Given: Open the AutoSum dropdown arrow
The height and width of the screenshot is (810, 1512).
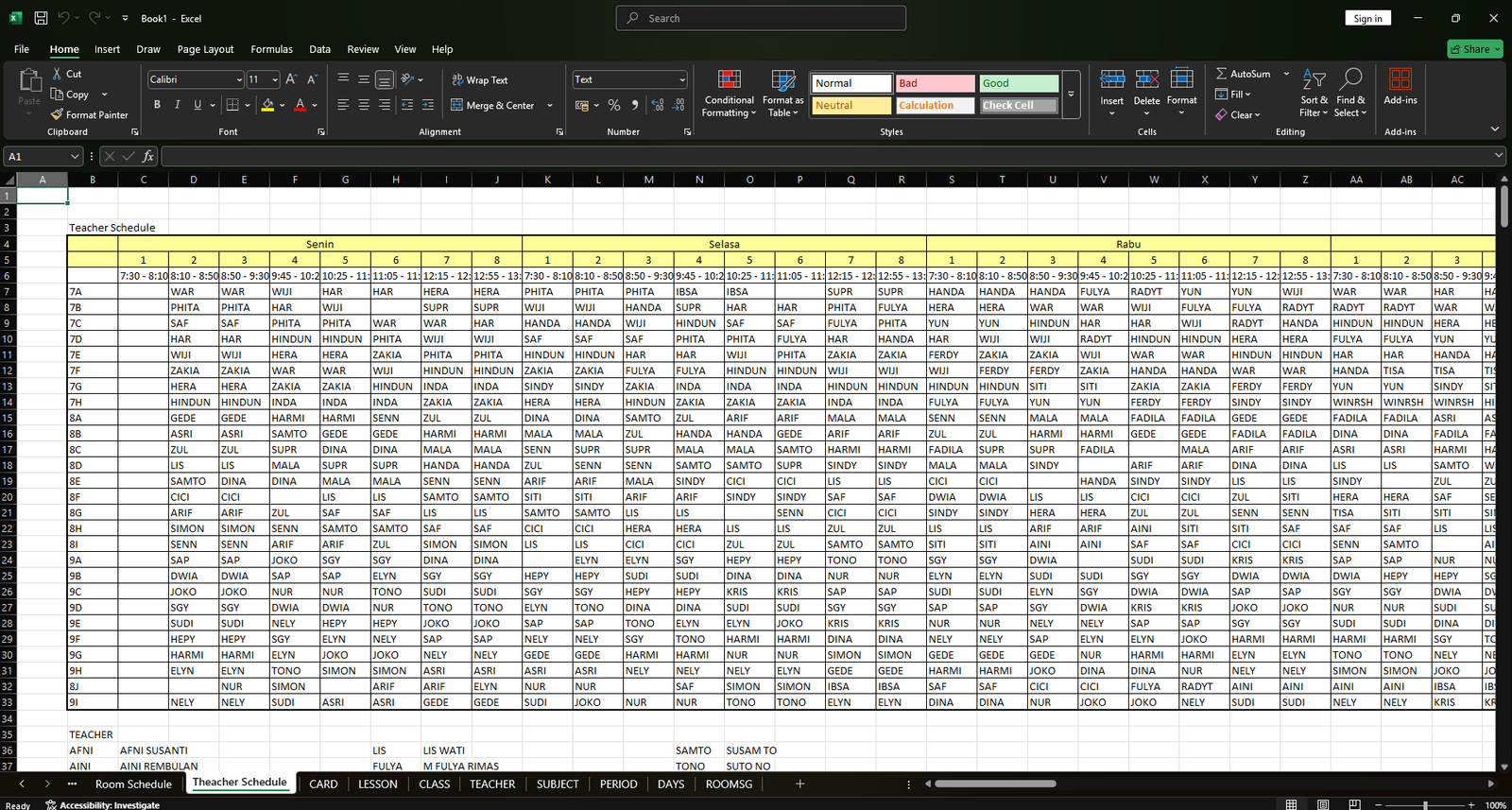Looking at the screenshot, I should click(x=1286, y=74).
